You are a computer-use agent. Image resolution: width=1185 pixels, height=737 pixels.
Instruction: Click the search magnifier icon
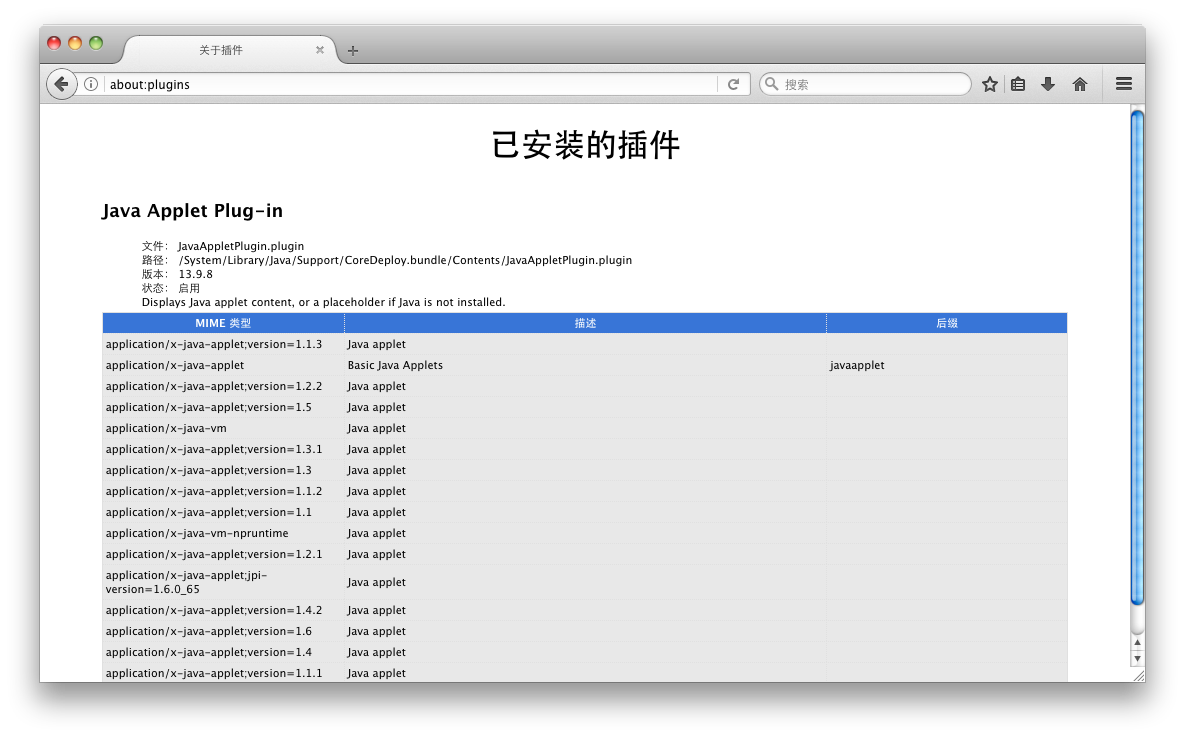pos(771,85)
